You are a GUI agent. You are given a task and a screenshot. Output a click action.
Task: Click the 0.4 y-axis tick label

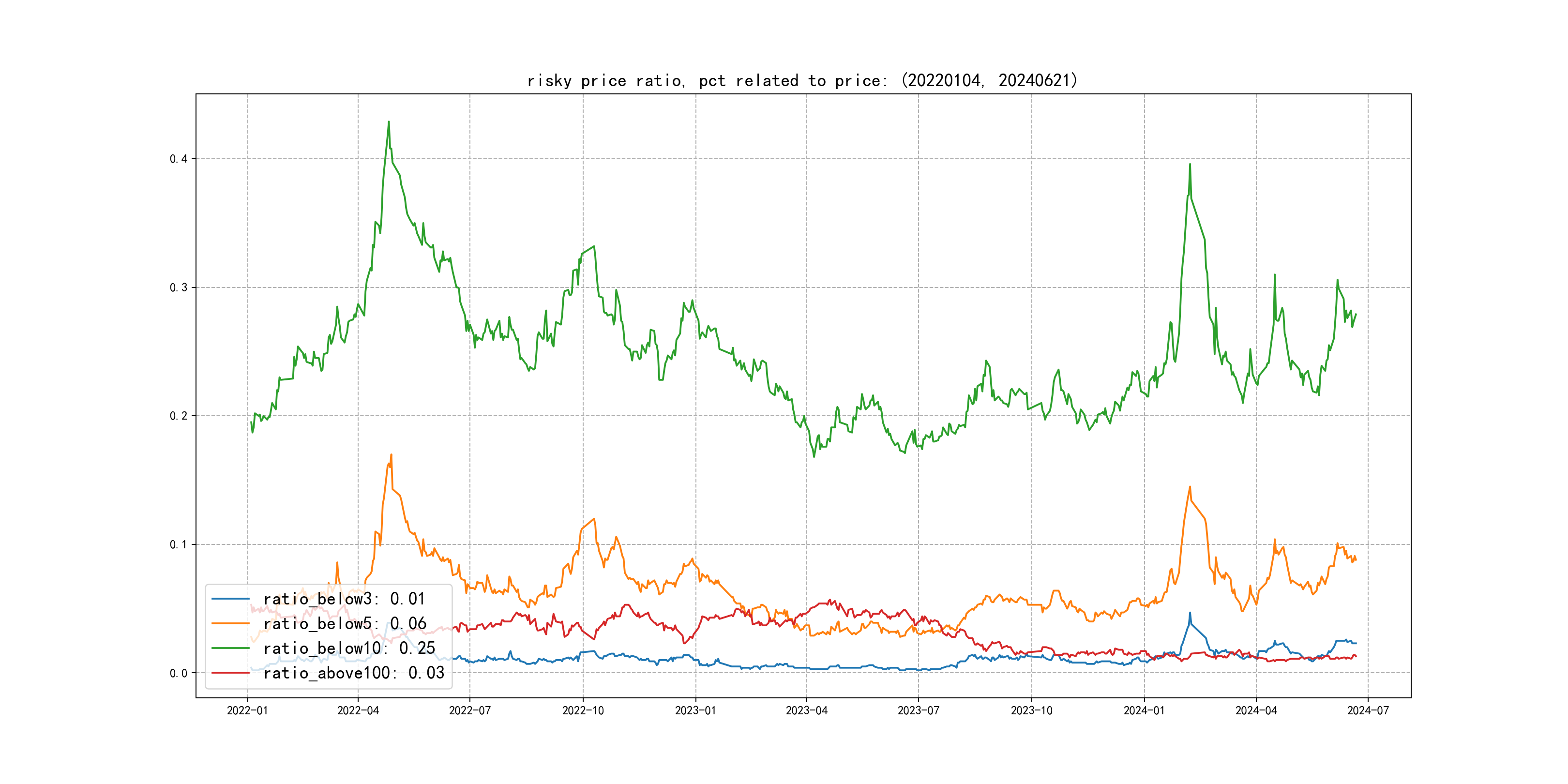tap(179, 159)
